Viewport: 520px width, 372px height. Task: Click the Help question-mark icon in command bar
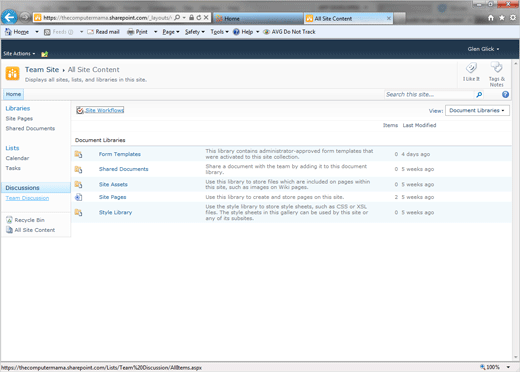point(236,32)
